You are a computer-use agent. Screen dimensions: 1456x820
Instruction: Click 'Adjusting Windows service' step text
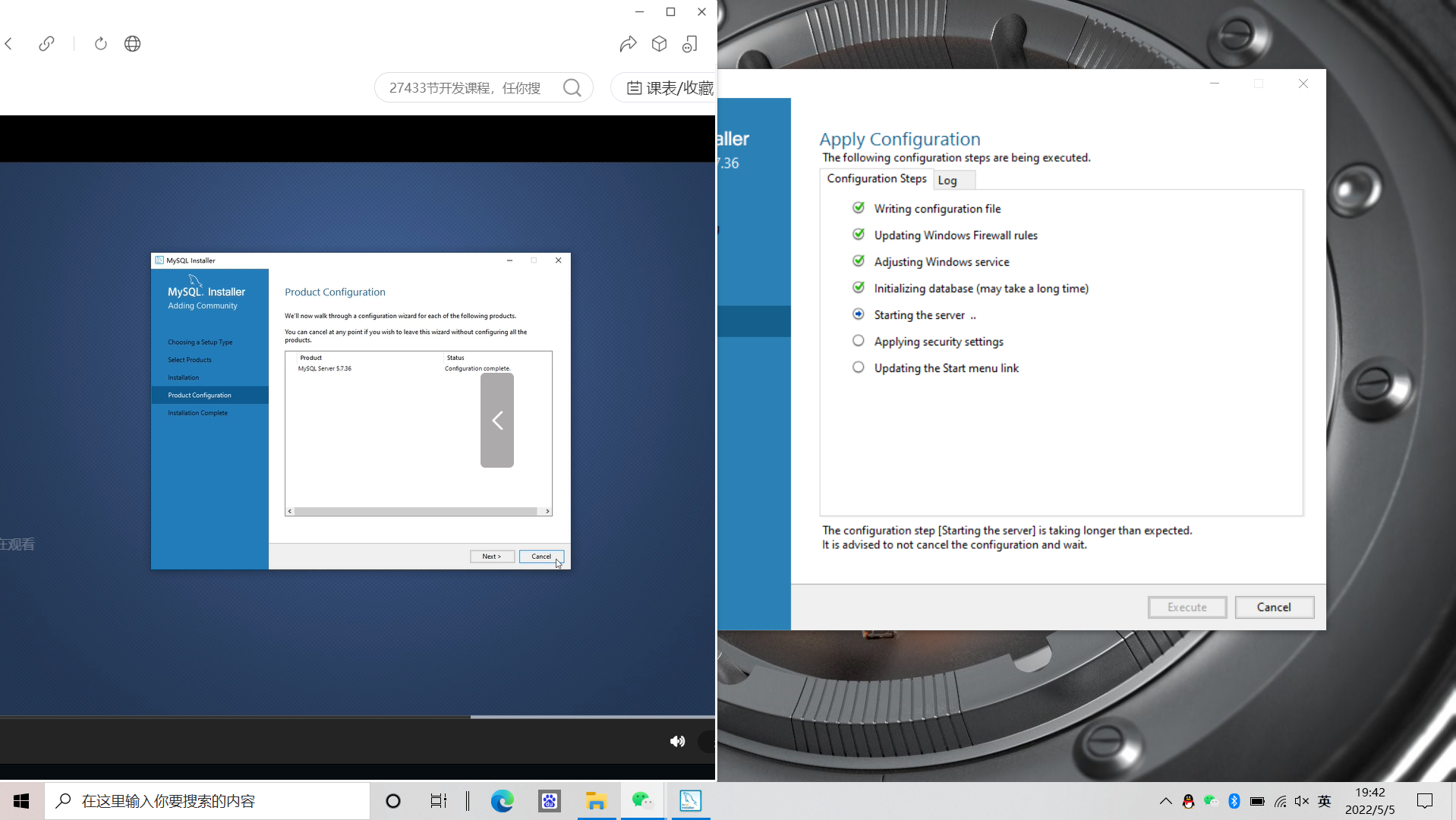[x=941, y=262]
